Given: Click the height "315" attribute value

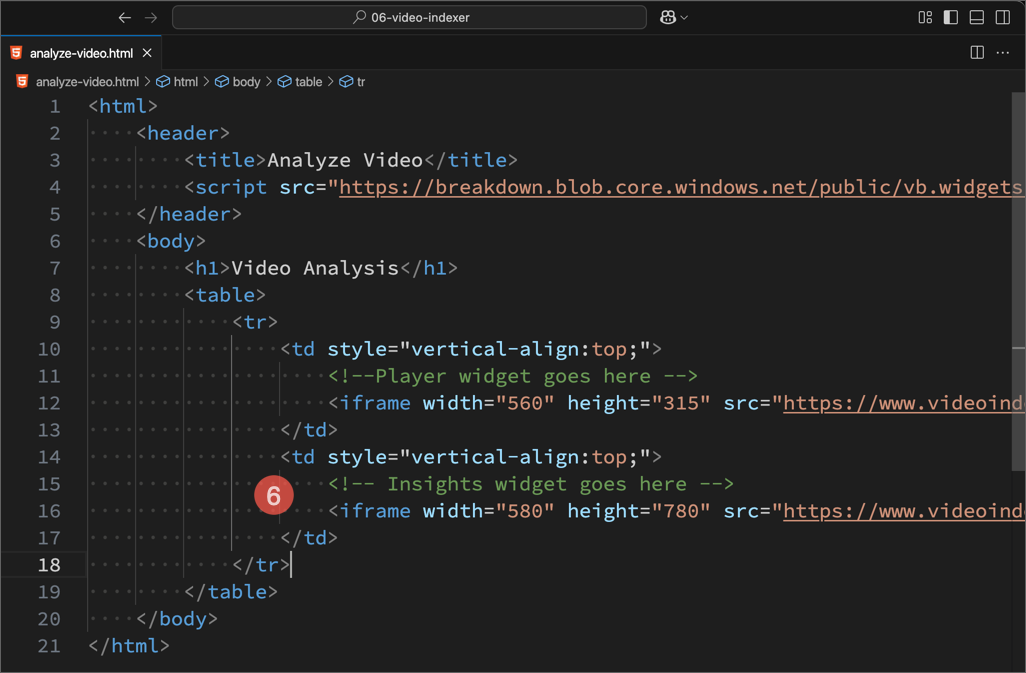Looking at the screenshot, I should (x=681, y=403).
